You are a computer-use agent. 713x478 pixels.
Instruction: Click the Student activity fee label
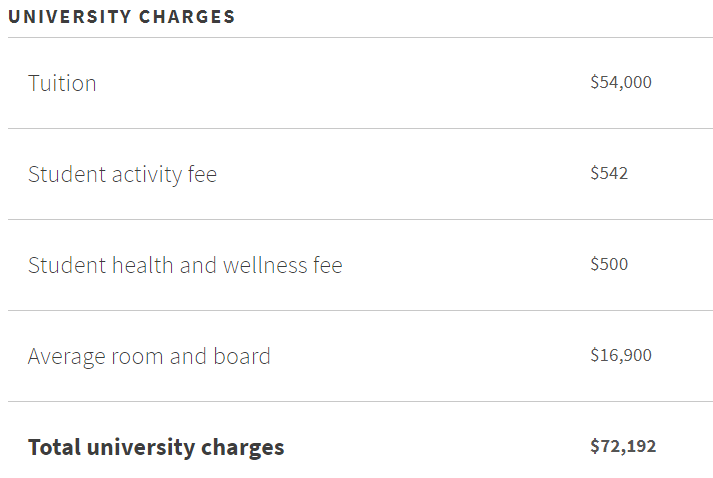122,174
